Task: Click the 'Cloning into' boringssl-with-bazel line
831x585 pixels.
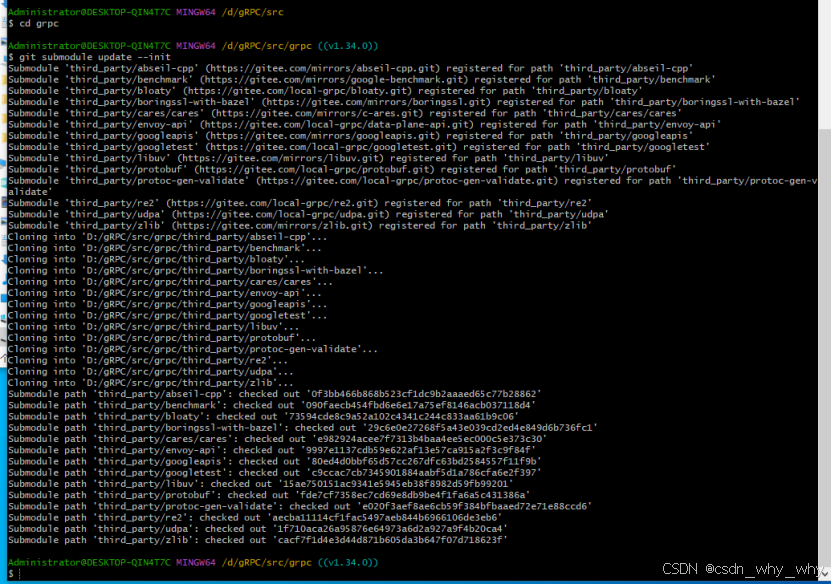Action: [196, 270]
